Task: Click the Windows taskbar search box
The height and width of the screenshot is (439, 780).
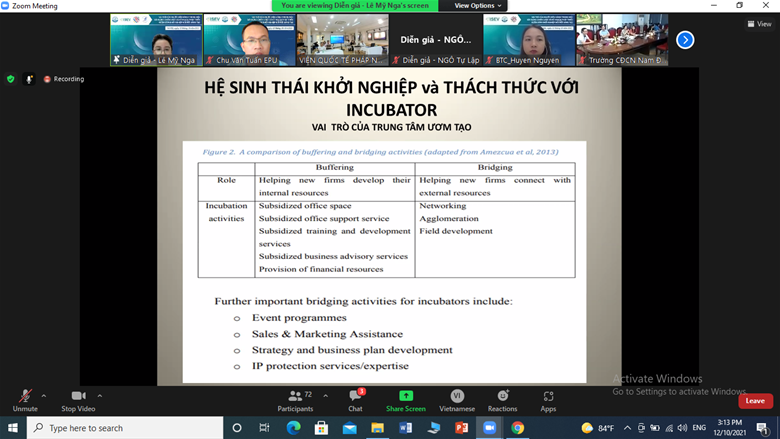Action: click(125, 428)
